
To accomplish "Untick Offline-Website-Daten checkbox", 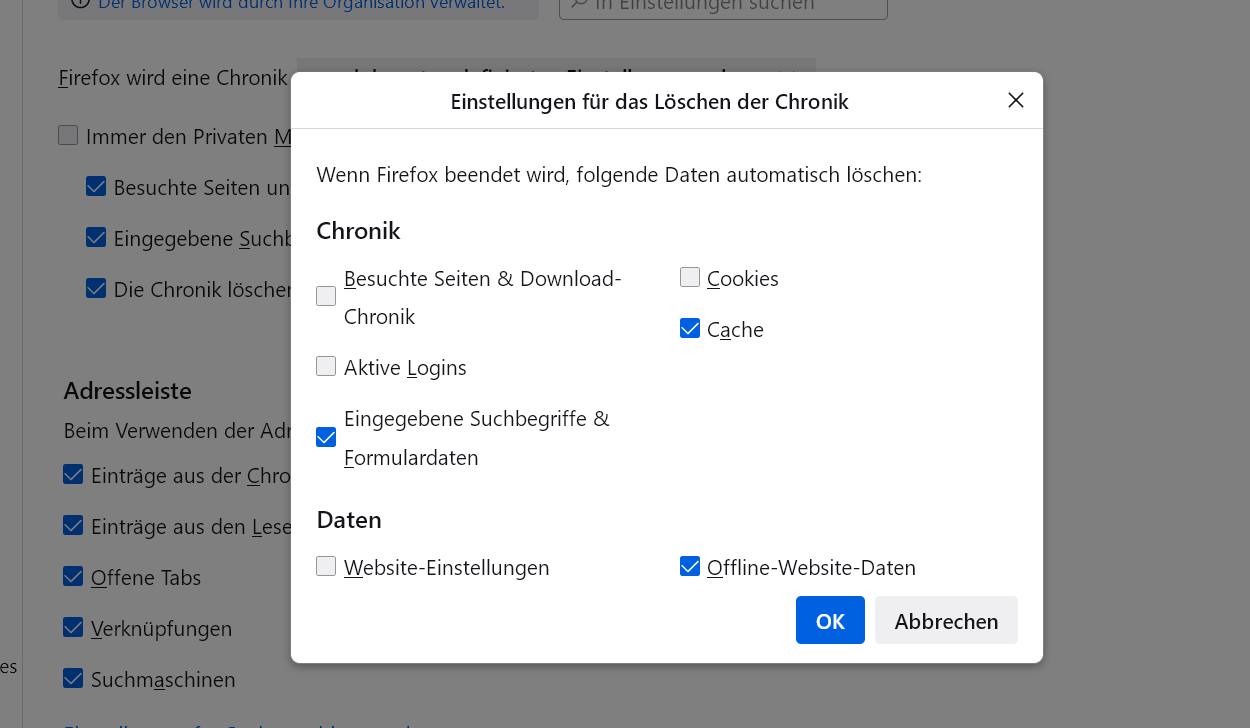I will [690, 566].
